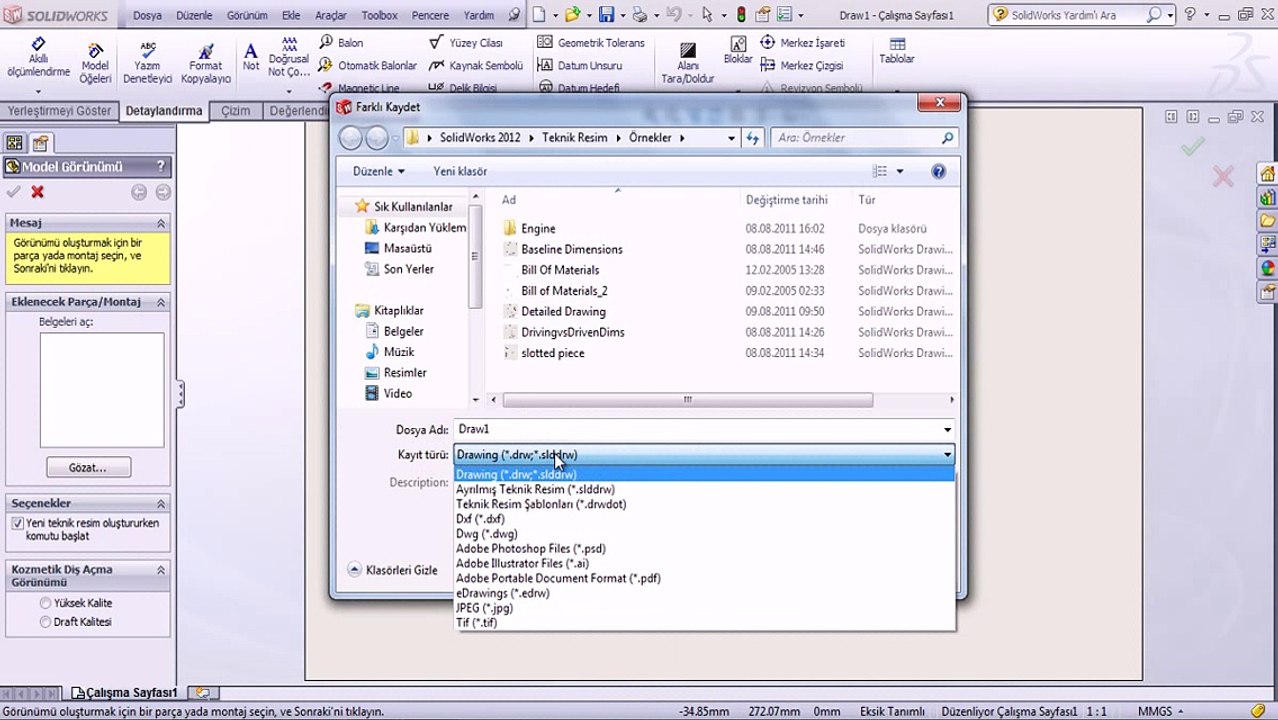
Task: Click the back arrow in the Farklı Kaydet dialog
Action: pyautogui.click(x=350, y=138)
